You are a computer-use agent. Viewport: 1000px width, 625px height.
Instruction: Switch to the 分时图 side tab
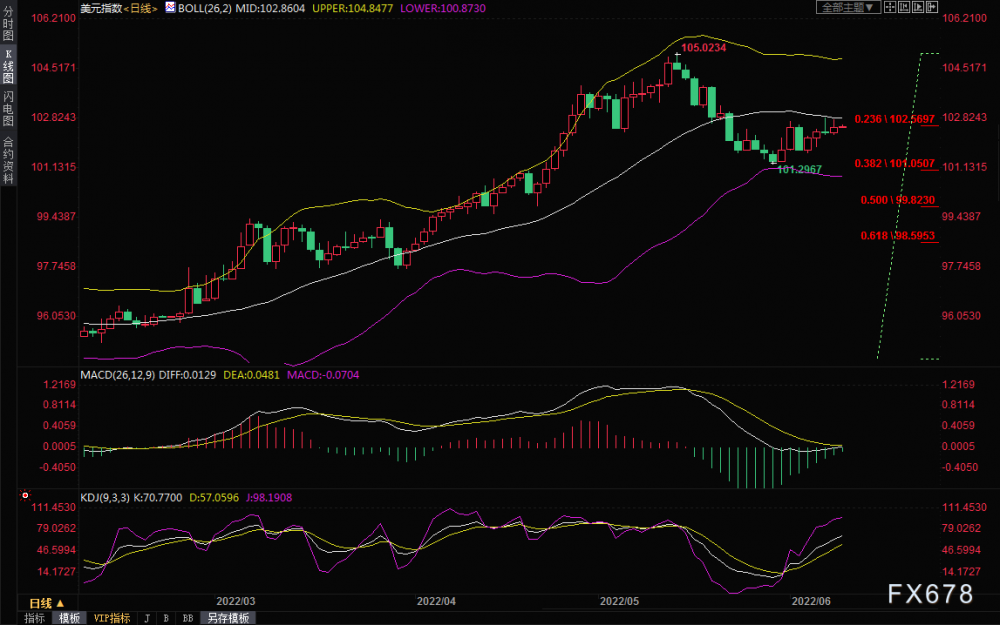point(8,24)
